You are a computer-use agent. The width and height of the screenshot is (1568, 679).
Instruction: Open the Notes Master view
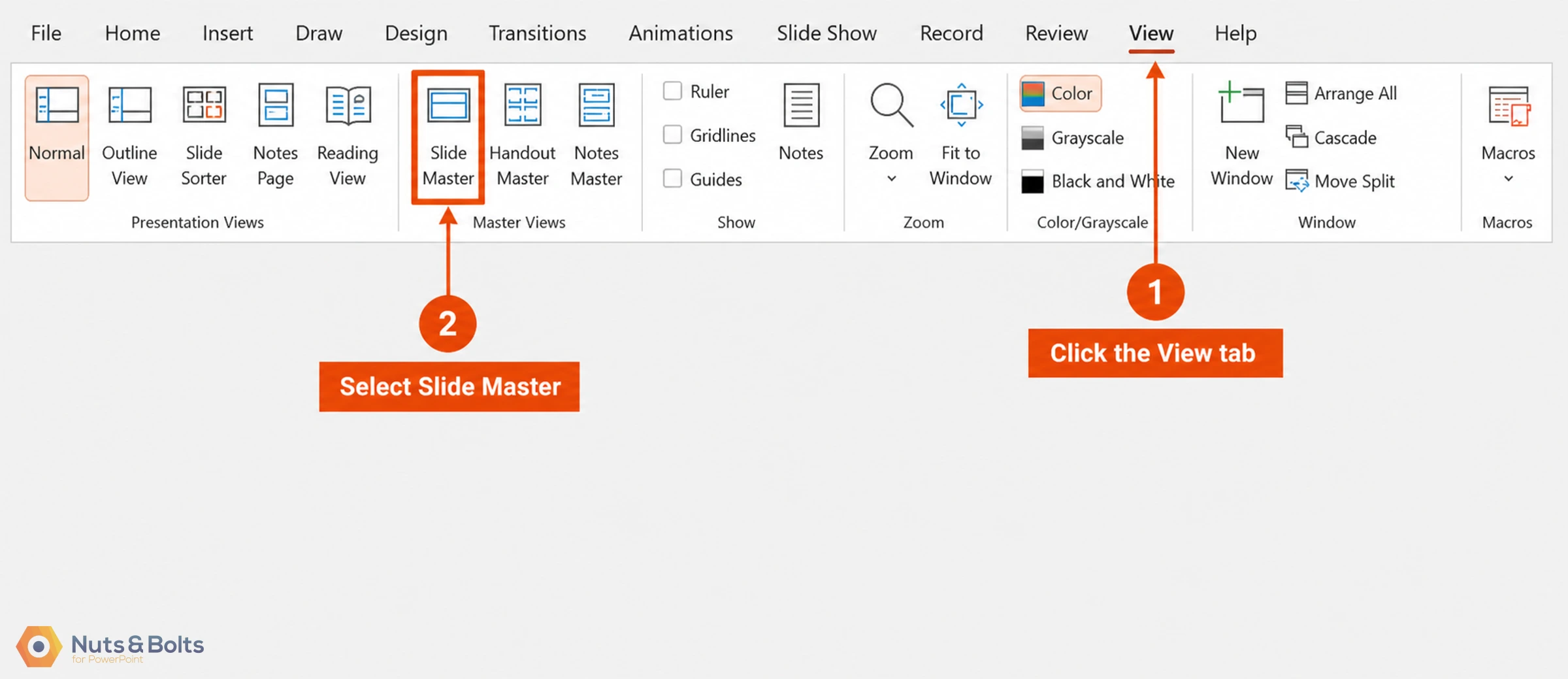(596, 137)
